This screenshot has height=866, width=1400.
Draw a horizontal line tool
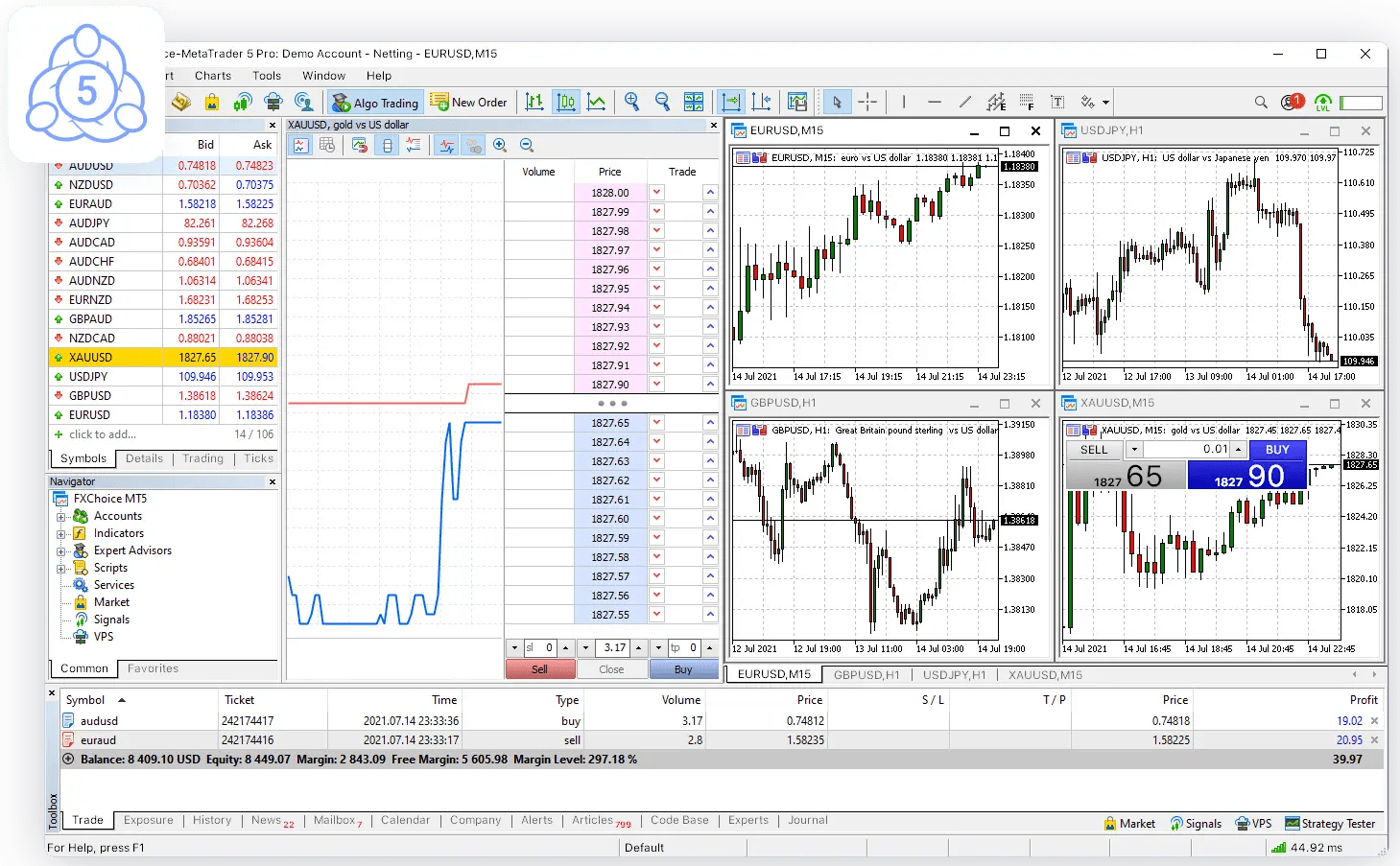coord(935,102)
